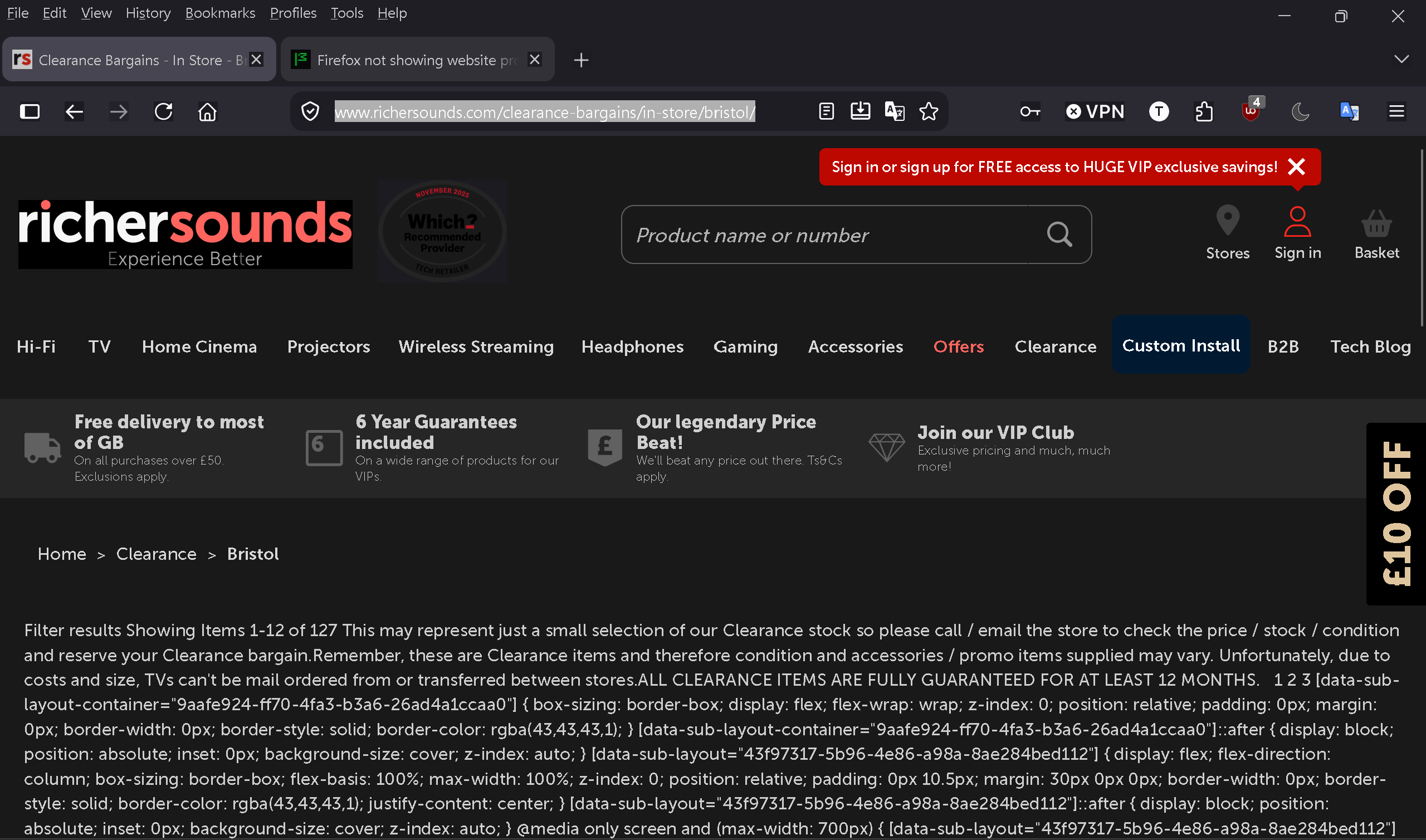Open the Tech Blog link
Image resolution: width=1426 pixels, height=840 pixels.
(1370, 346)
